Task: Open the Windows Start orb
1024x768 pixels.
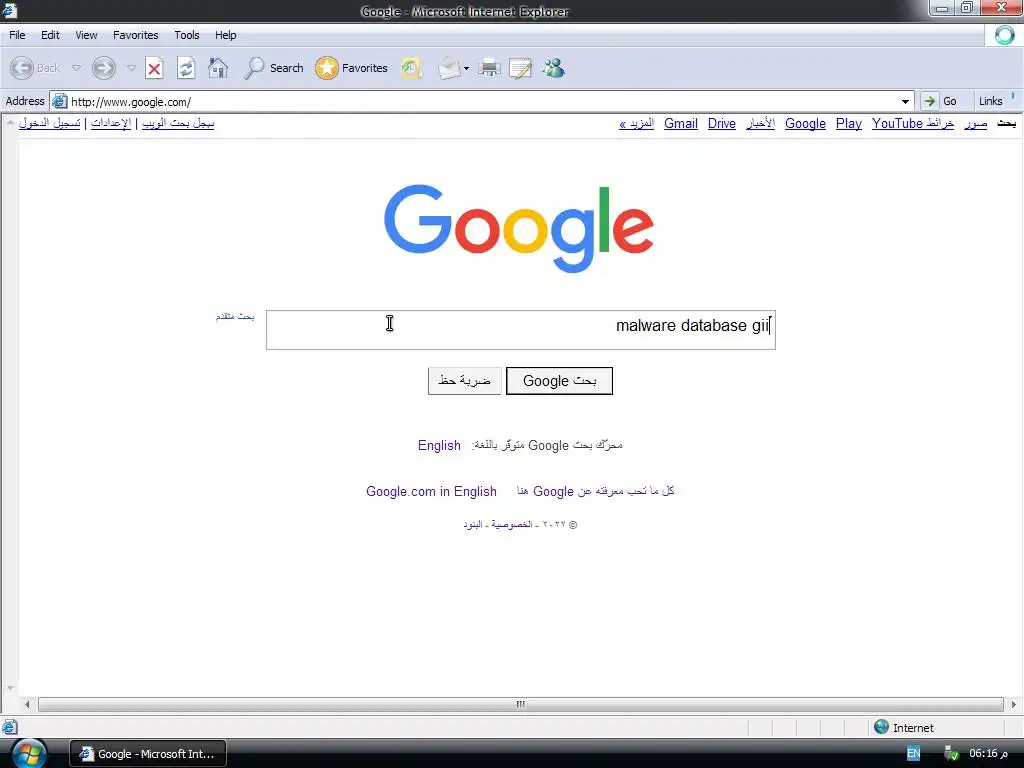Action: tap(27, 753)
